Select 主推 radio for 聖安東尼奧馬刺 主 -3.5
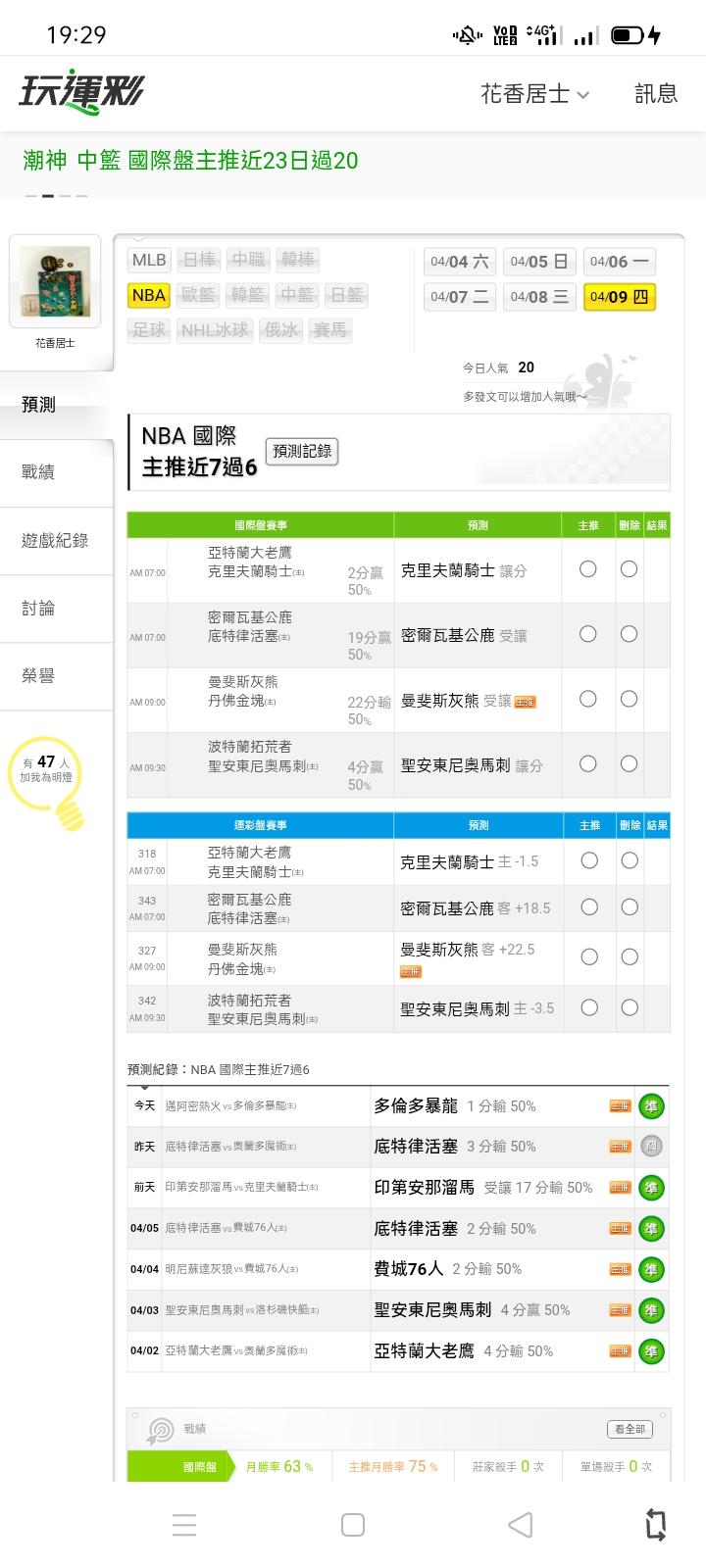Image resolution: width=706 pixels, height=1568 pixels. coord(589,1007)
